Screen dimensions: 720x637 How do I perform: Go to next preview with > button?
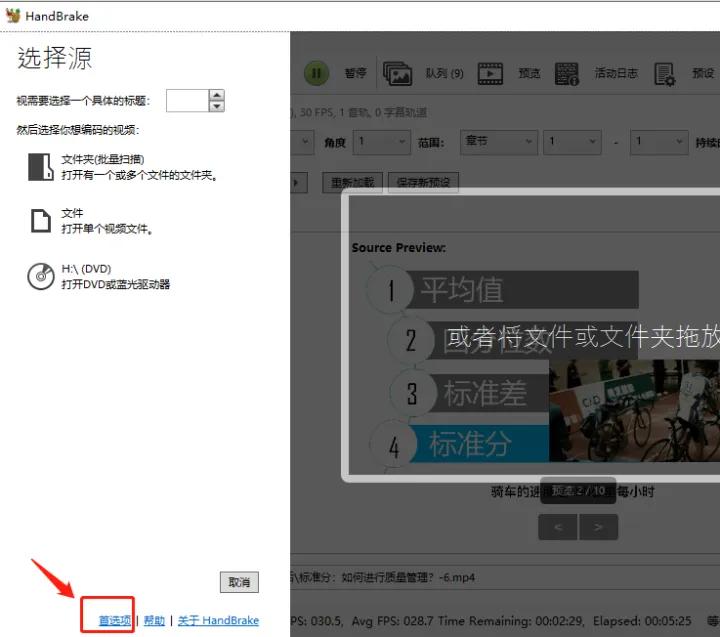click(598, 527)
